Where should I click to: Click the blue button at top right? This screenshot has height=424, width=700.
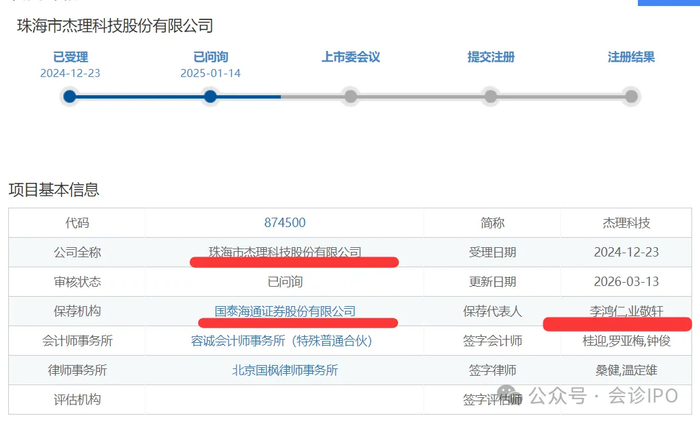(x=668, y=3)
